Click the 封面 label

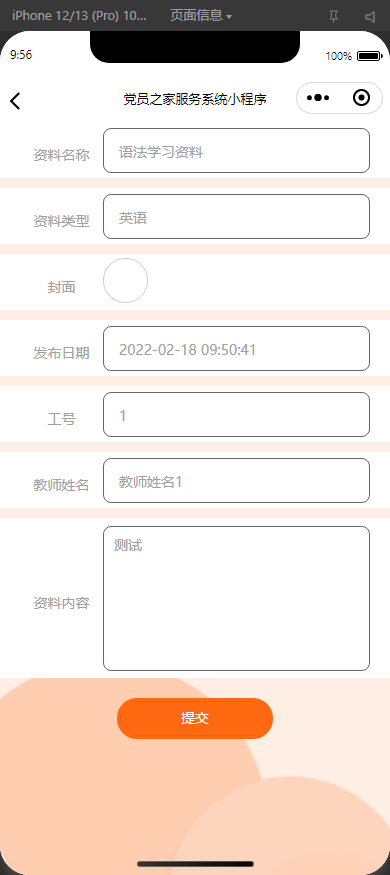[x=61, y=287]
